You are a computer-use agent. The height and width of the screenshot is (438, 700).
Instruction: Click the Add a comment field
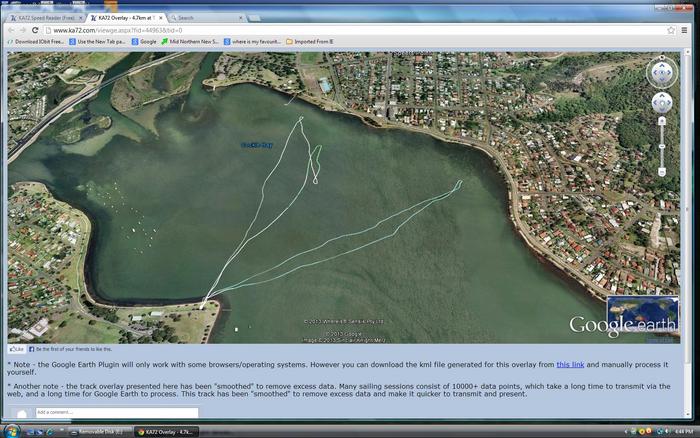pos(115,412)
